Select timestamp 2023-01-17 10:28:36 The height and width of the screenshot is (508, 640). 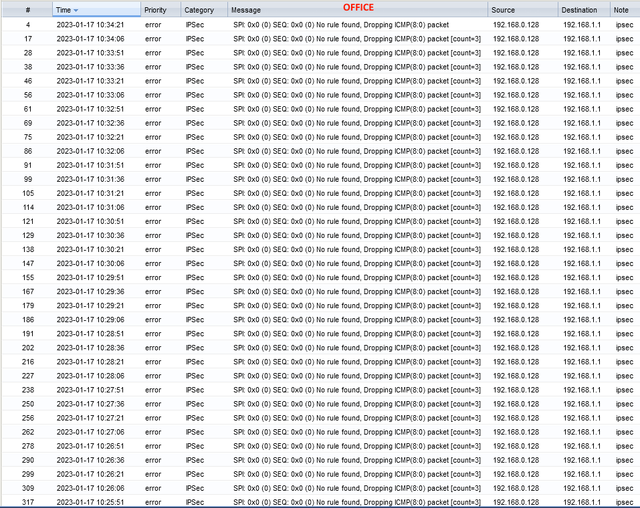(90, 348)
